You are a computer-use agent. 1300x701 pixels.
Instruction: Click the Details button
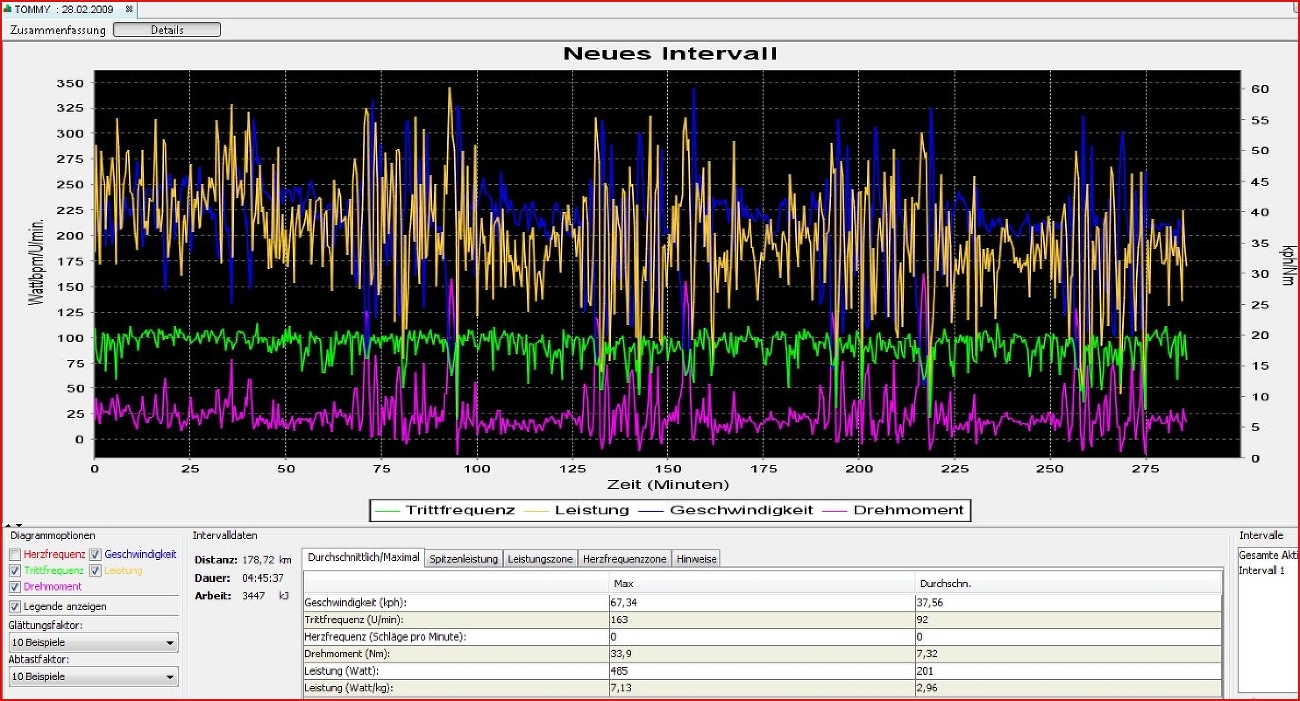tap(167, 30)
